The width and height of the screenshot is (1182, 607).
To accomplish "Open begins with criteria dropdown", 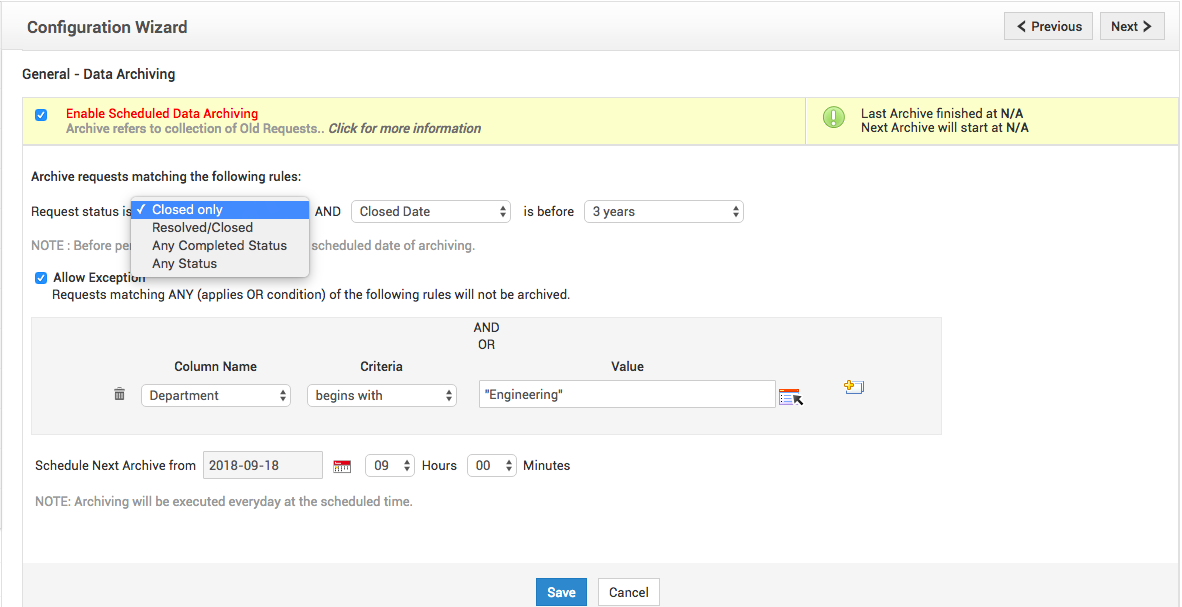I will pyautogui.click(x=381, y=395).
